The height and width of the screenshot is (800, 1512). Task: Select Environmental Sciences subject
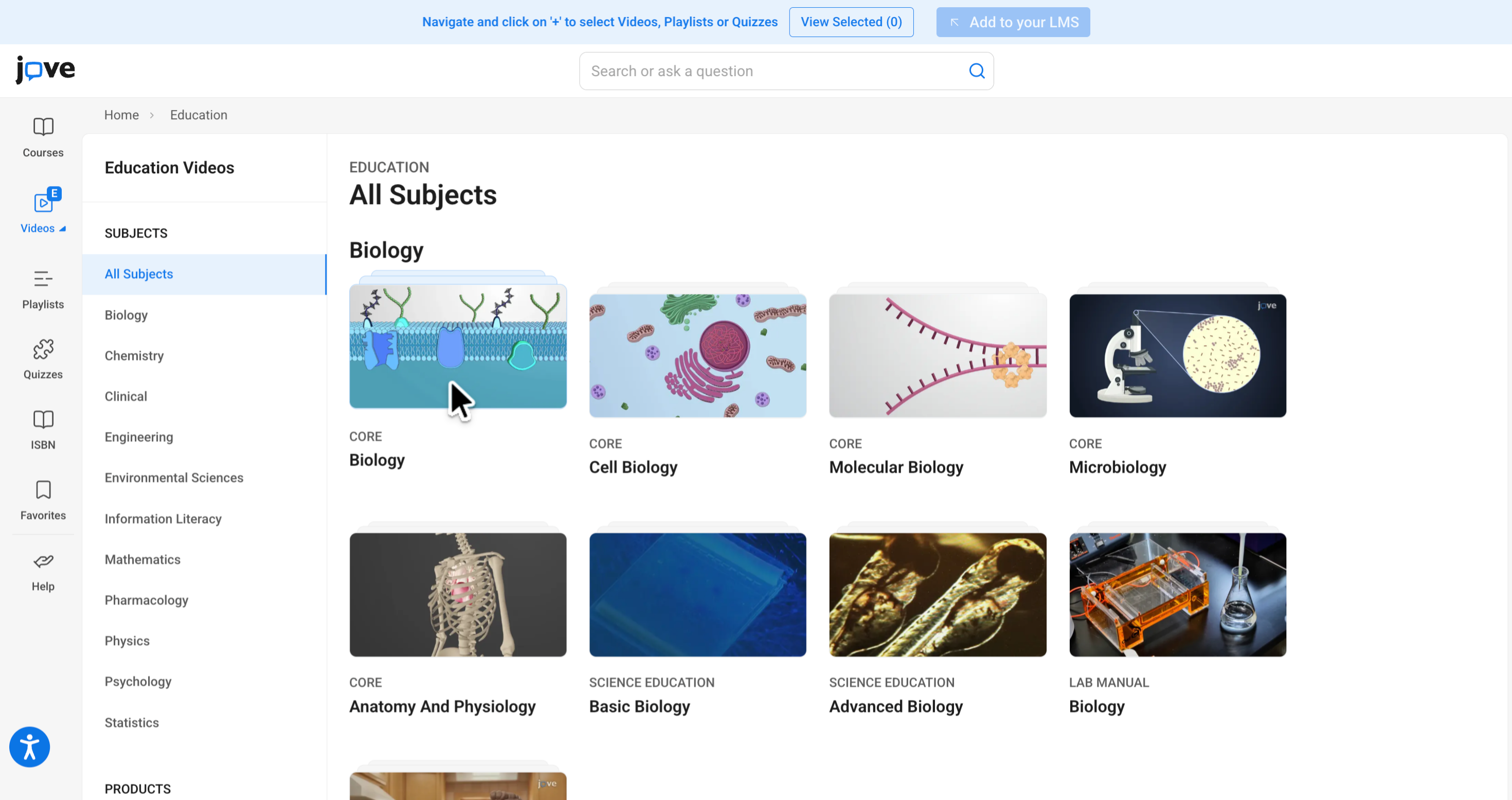[x=174, y=478]
